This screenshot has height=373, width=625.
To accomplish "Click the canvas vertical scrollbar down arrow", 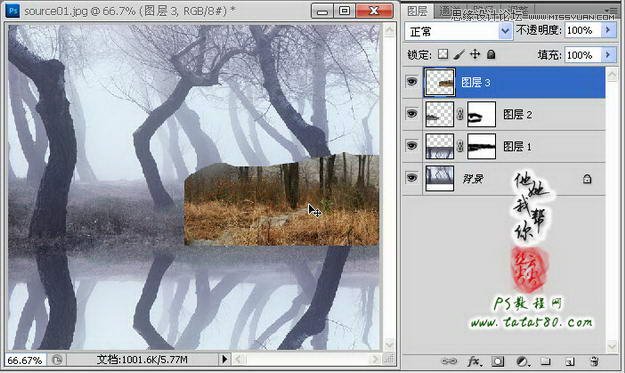I will (x=389, y=344).
